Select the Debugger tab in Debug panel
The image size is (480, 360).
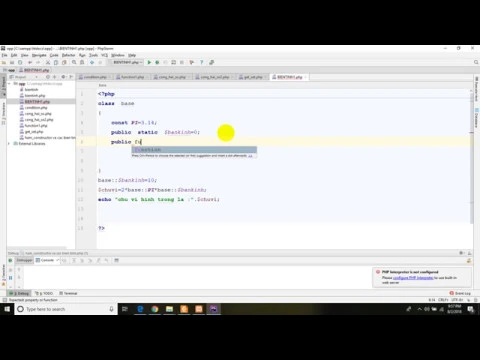click(x=24, y=260)
